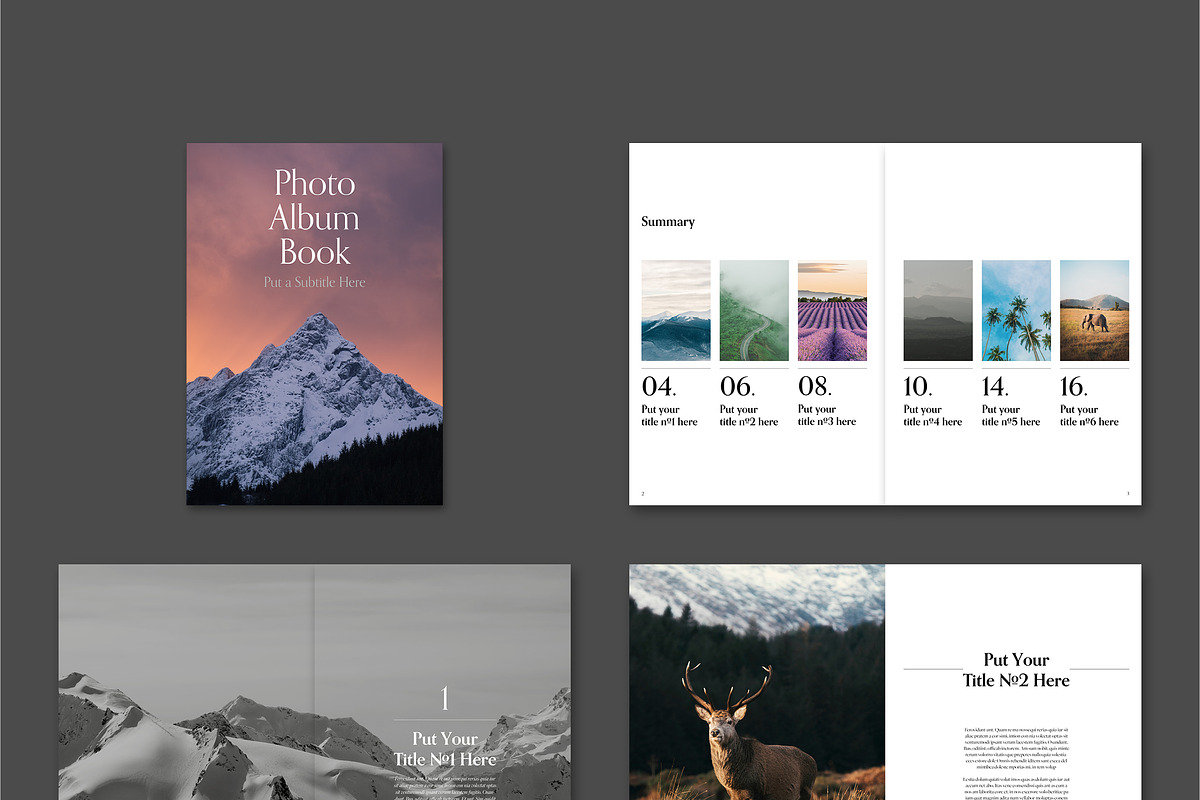Screen dimensions: 1200x800
Task: Select 'Put your title nº5 here' text
Action: (1011, 416)
